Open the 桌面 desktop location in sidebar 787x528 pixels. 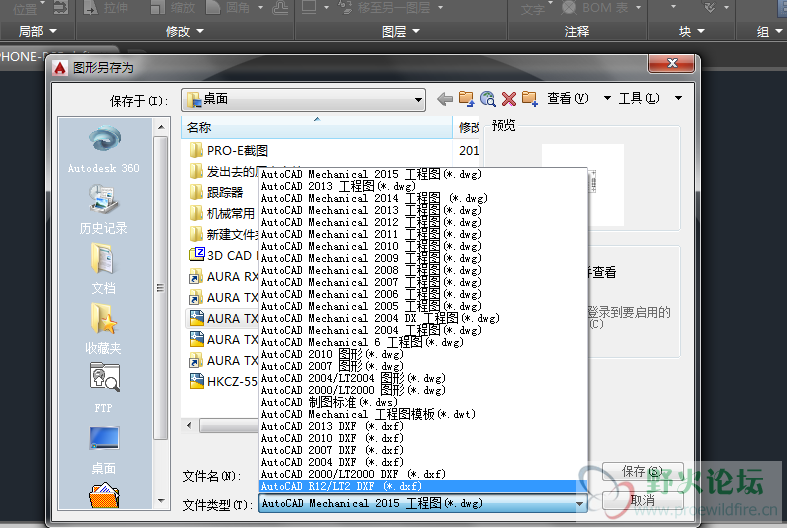(x=104, y=450)
